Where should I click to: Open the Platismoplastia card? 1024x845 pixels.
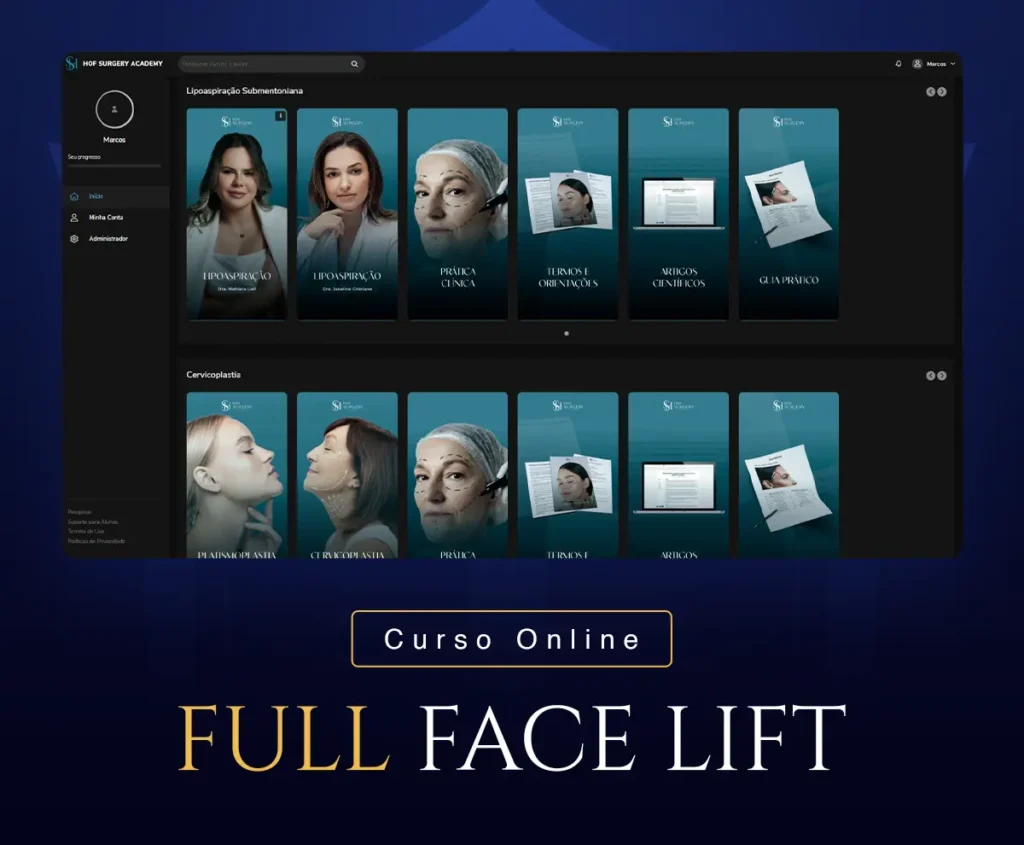tap(236, 475)
